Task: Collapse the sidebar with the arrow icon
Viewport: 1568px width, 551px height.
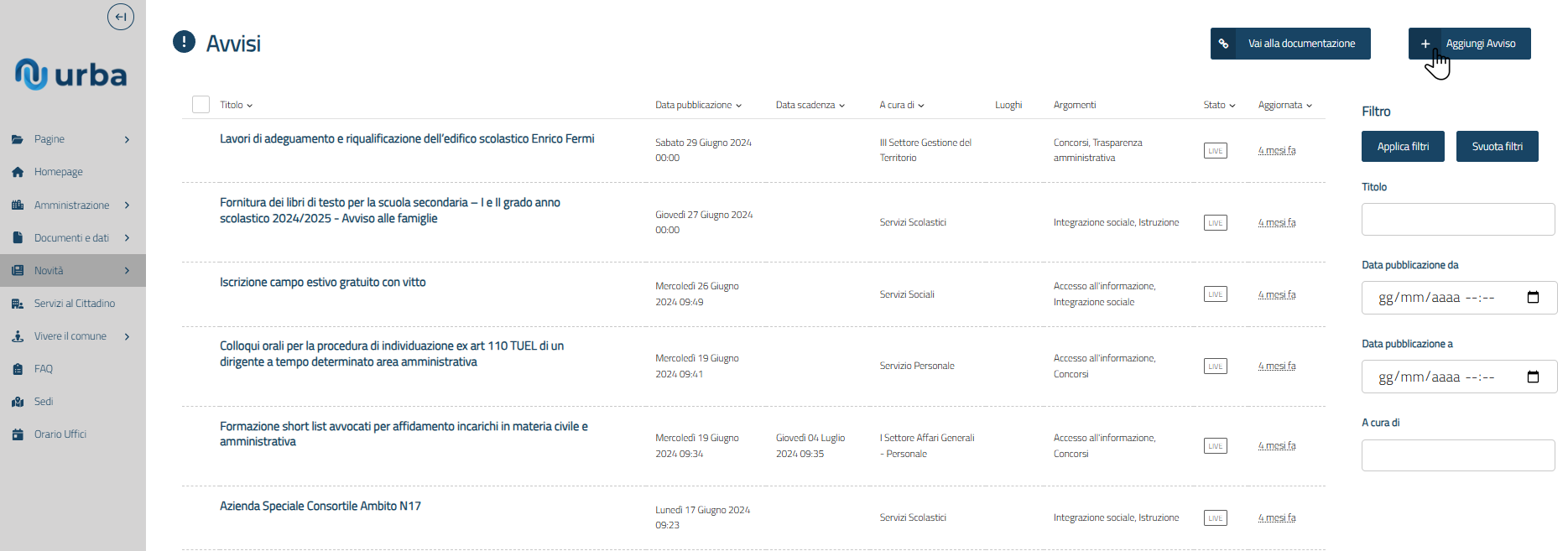Action: [x=121, y=17]
